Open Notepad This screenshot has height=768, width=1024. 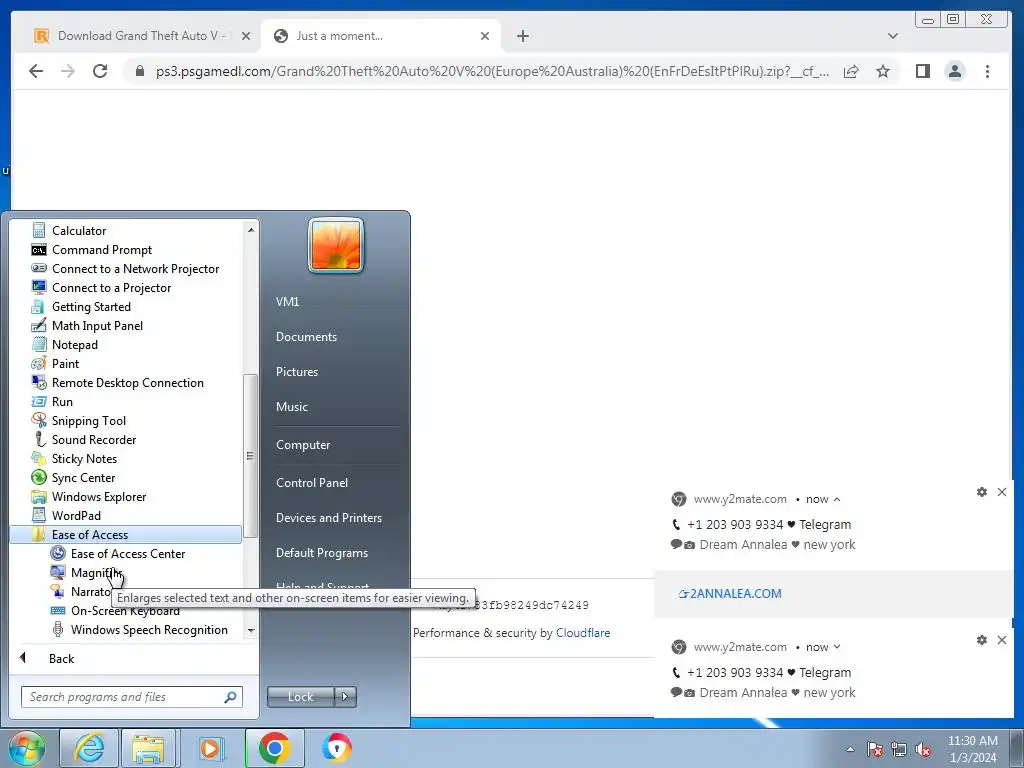point(74,344)
